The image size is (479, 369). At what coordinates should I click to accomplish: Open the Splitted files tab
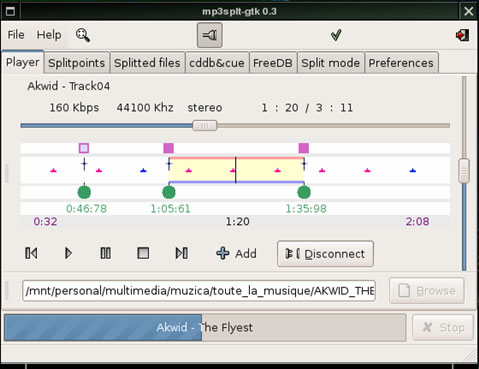click(147, 63)
